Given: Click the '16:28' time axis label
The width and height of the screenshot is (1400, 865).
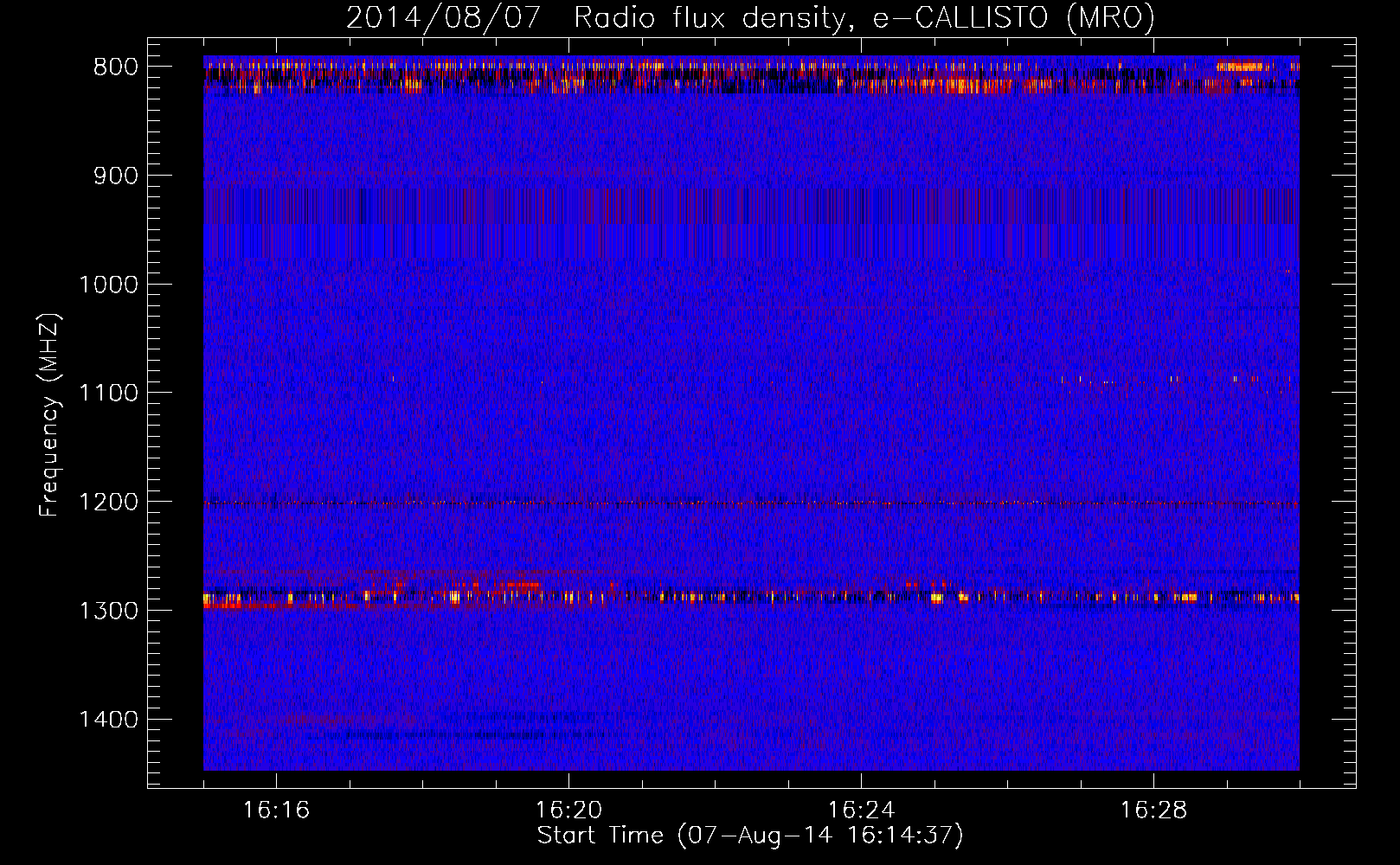Looking at the screenshot, I should 1153,810.
